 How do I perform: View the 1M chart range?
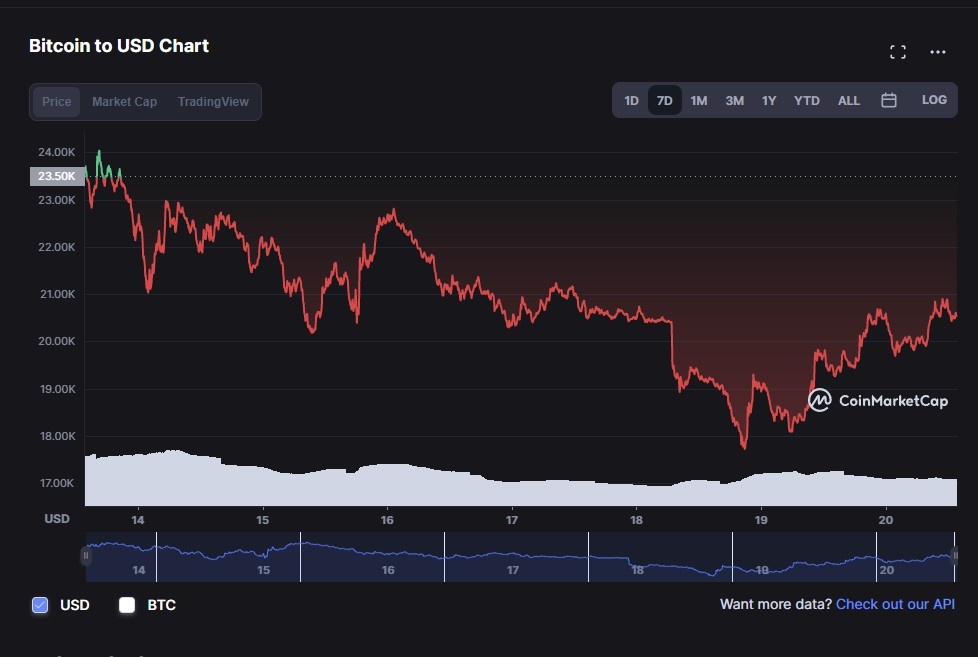click(x=698, y=100)
